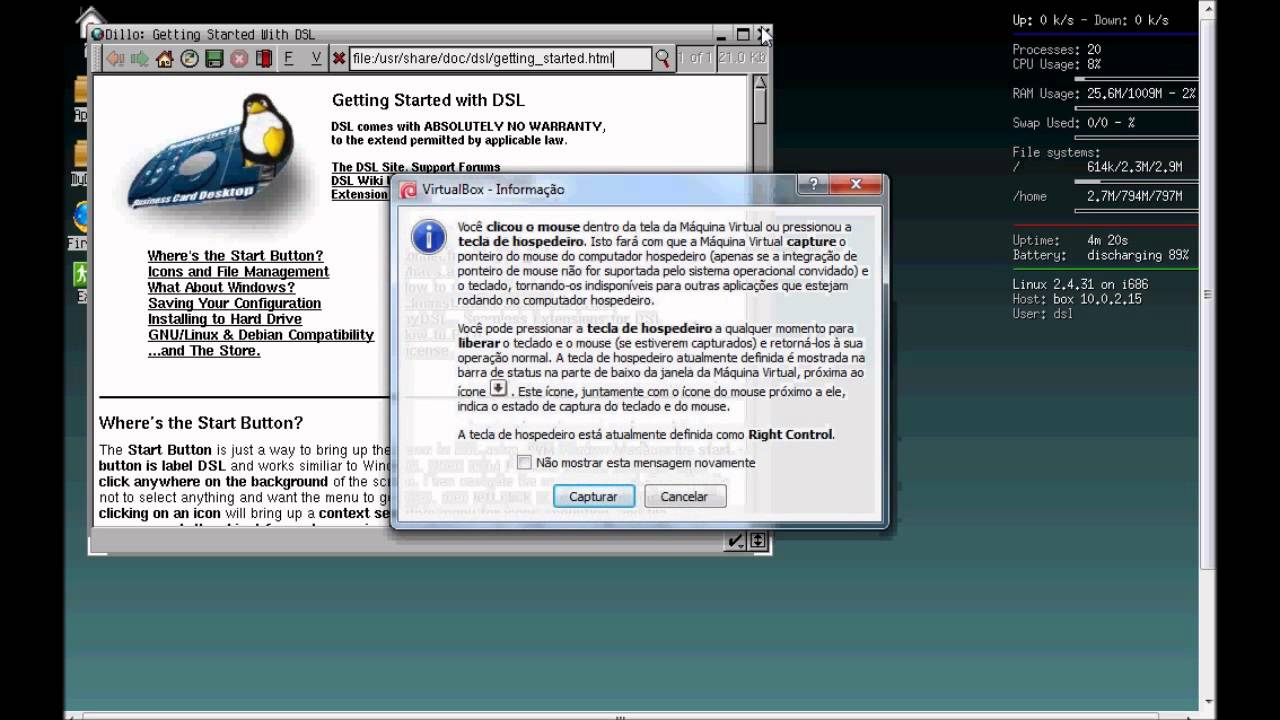Click the Dillo URL address field
The image size is (1280, 720).
500,59
